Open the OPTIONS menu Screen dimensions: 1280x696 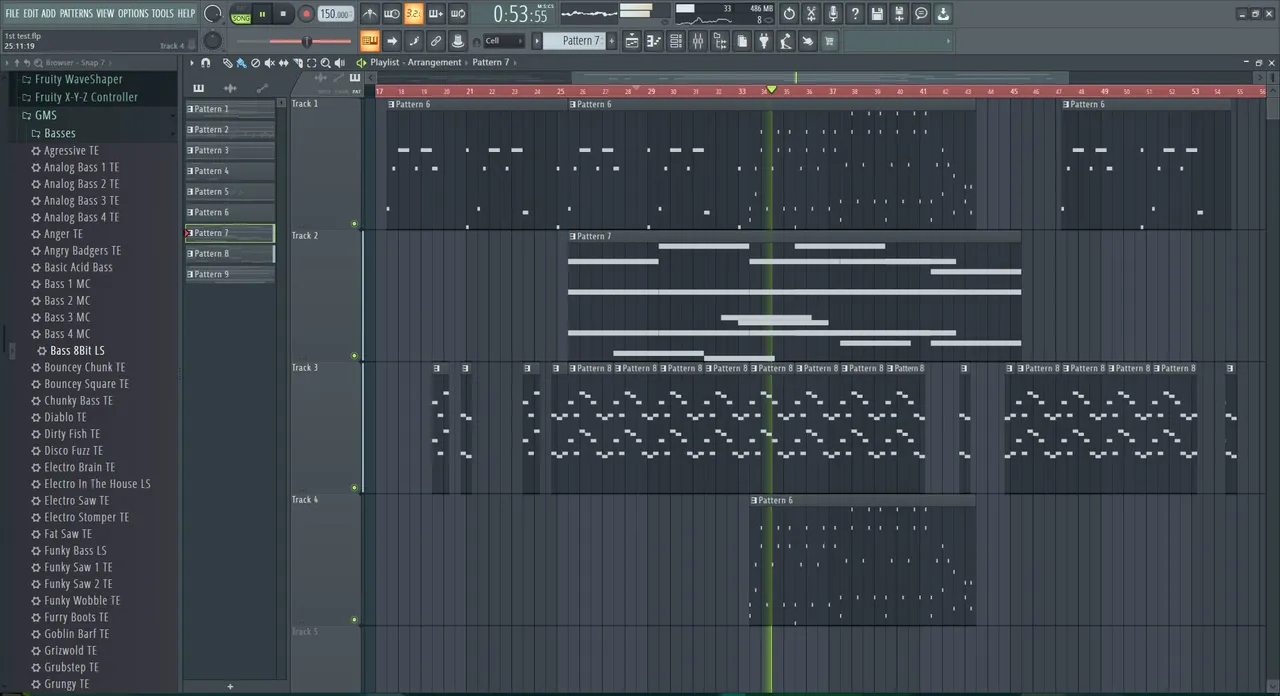pos(133,13)
